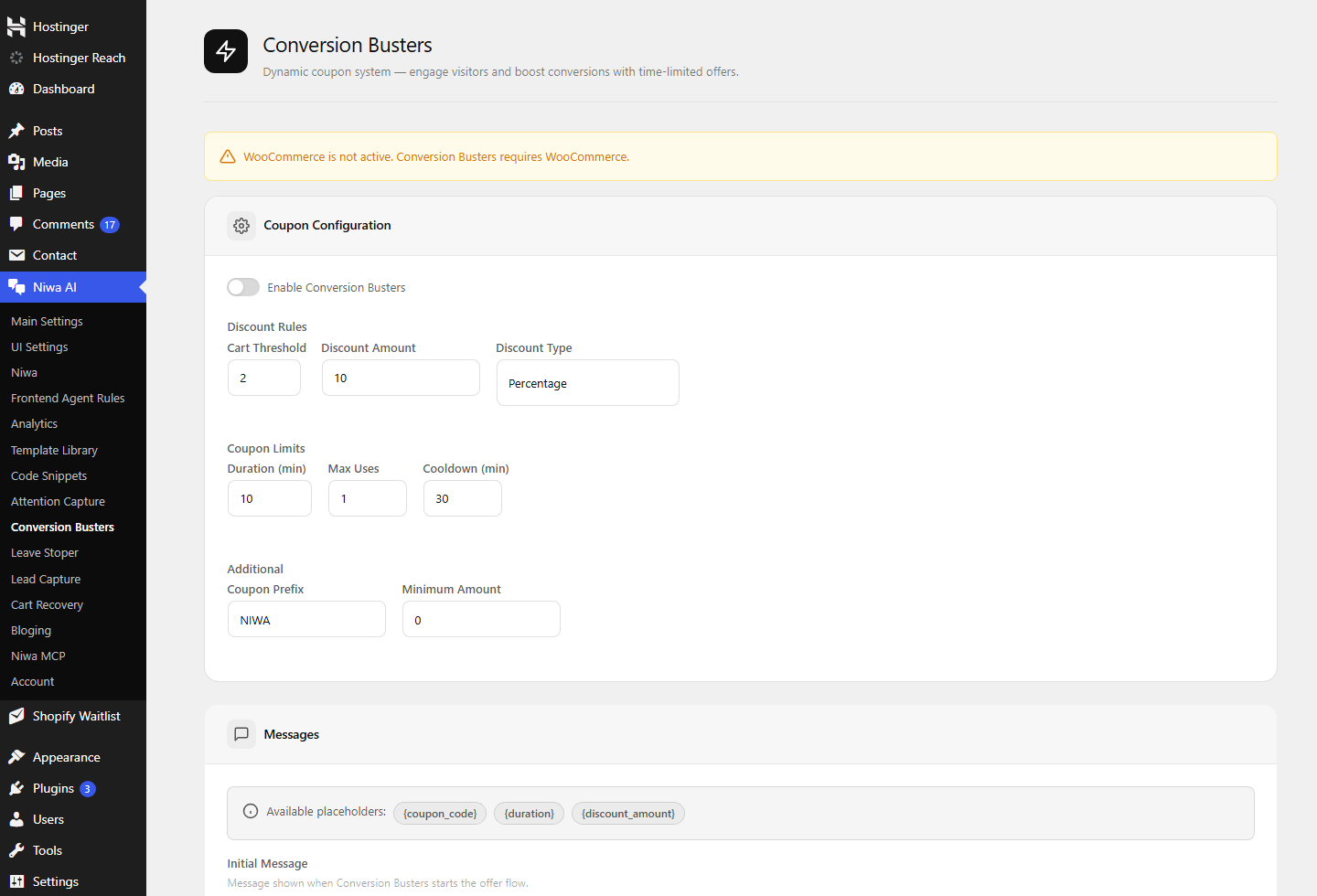Open Niwa MCP page
The image size is (1317, 896).
pyautogui.click(x=38, y=656)
